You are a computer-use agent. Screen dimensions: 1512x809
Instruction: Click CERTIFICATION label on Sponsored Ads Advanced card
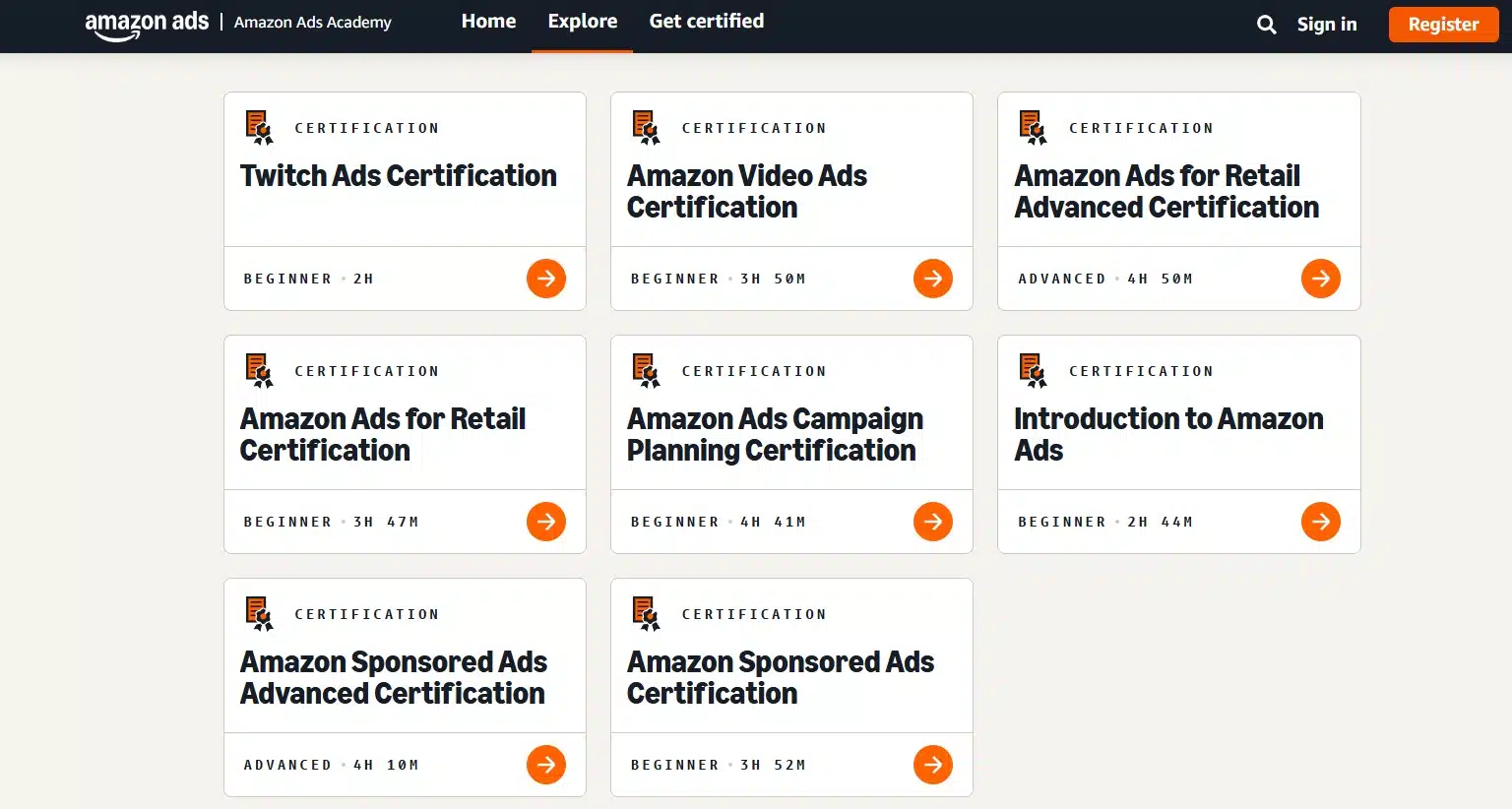pos(367,614)
